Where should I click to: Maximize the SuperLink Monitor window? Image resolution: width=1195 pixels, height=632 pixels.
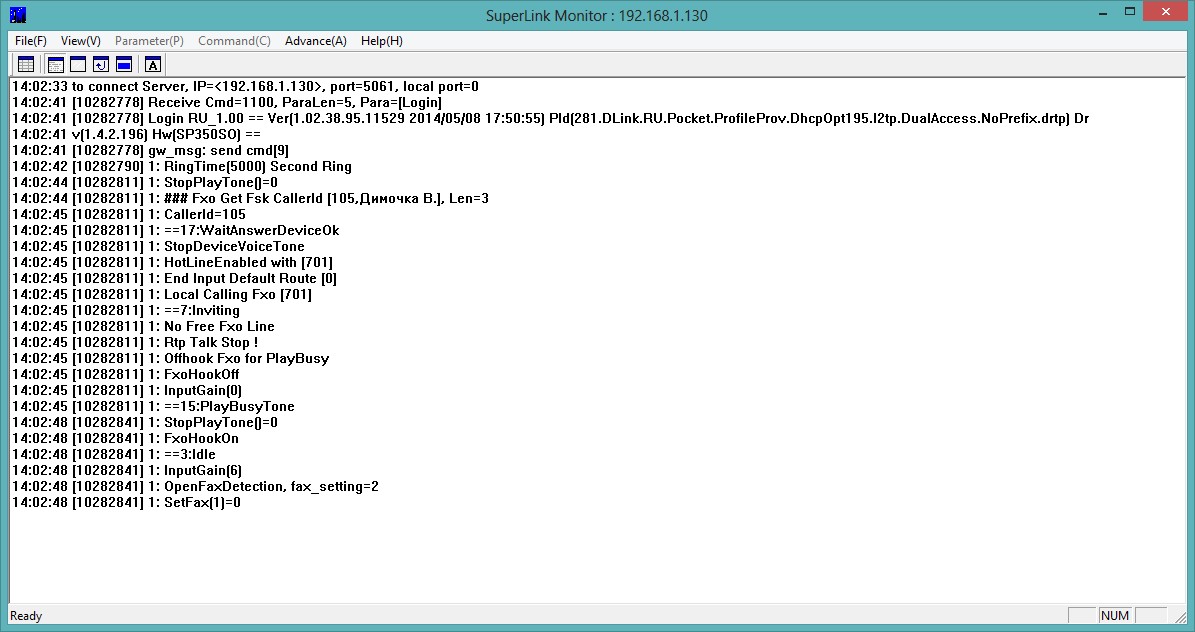[1130, 11]
